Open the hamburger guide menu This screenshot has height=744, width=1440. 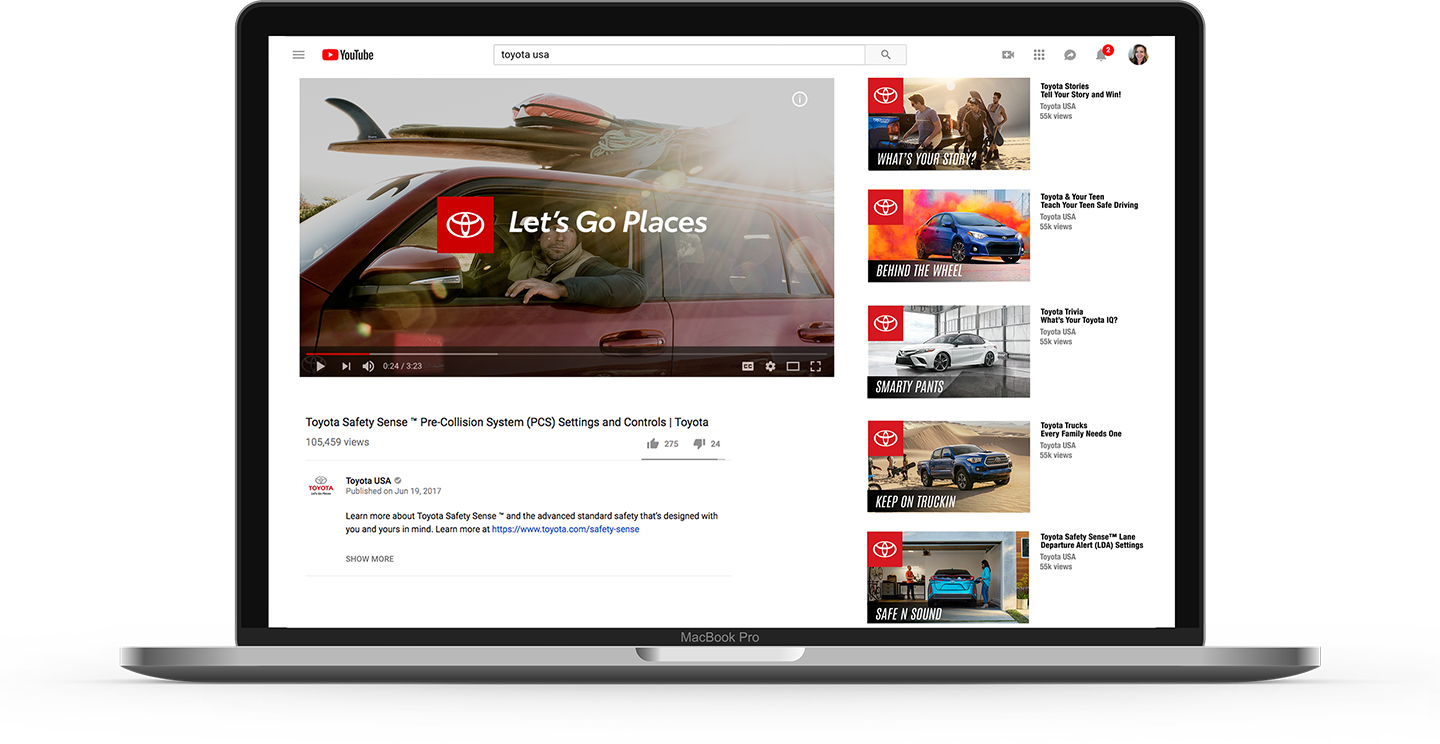pos(298,55)
